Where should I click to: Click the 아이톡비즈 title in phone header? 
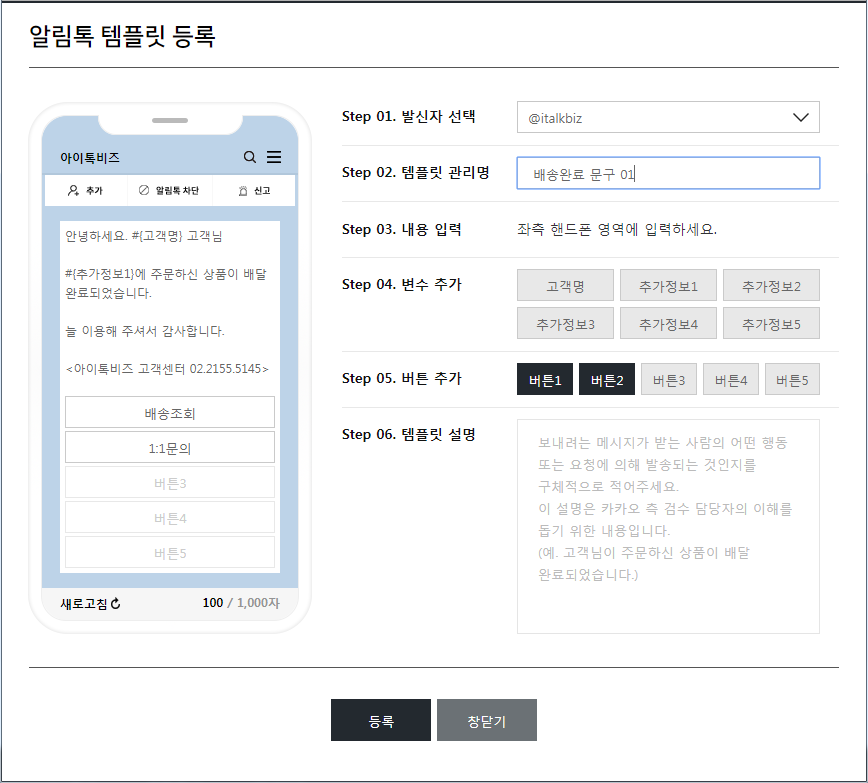tap(90, 158)
